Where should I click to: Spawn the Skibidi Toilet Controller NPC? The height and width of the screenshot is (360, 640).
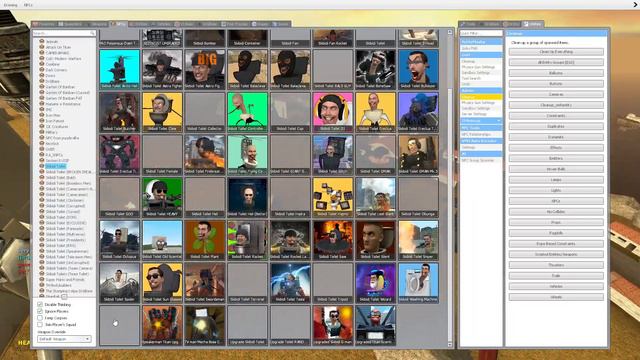click(x=247, y=112)
